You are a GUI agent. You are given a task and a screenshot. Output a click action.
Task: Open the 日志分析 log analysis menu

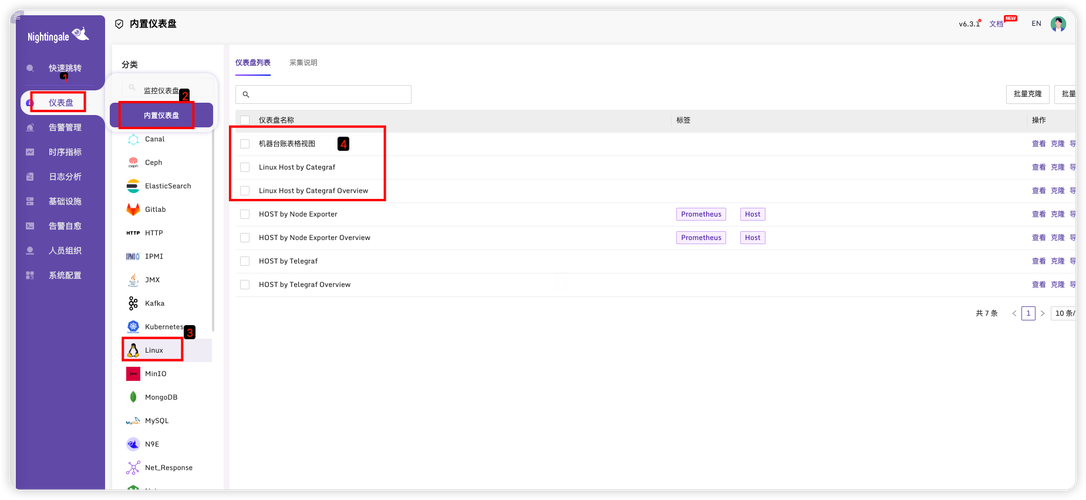point(64,177)
